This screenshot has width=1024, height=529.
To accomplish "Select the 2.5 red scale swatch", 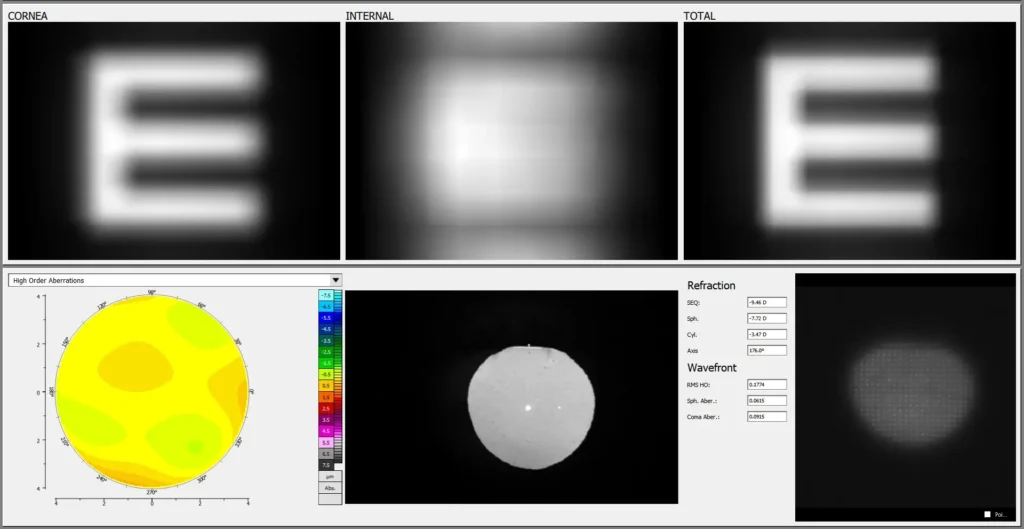I will (x=326, y=408).
